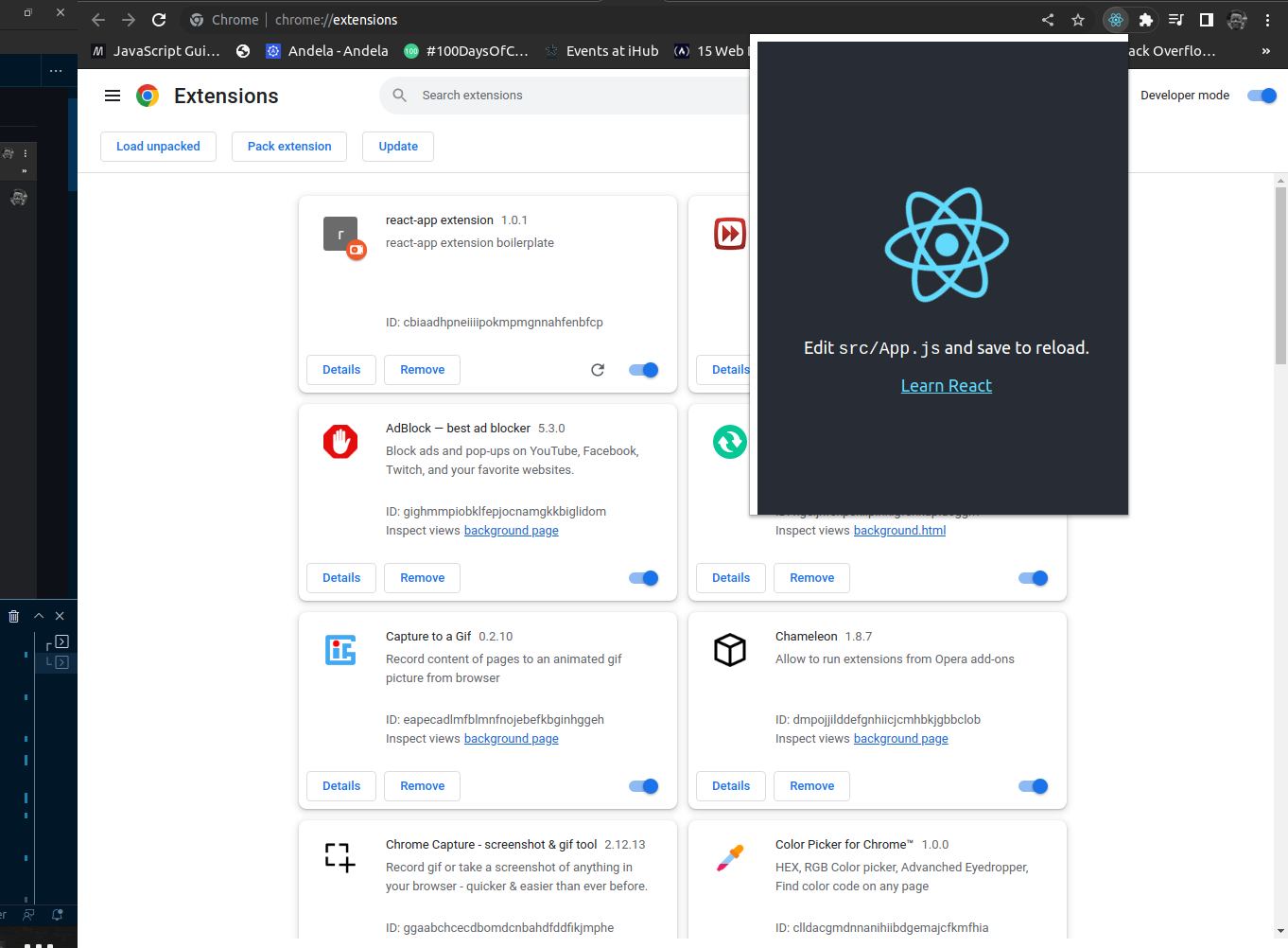
Task: Open the React extension toolbar icon
Action: pos(1116,20)
